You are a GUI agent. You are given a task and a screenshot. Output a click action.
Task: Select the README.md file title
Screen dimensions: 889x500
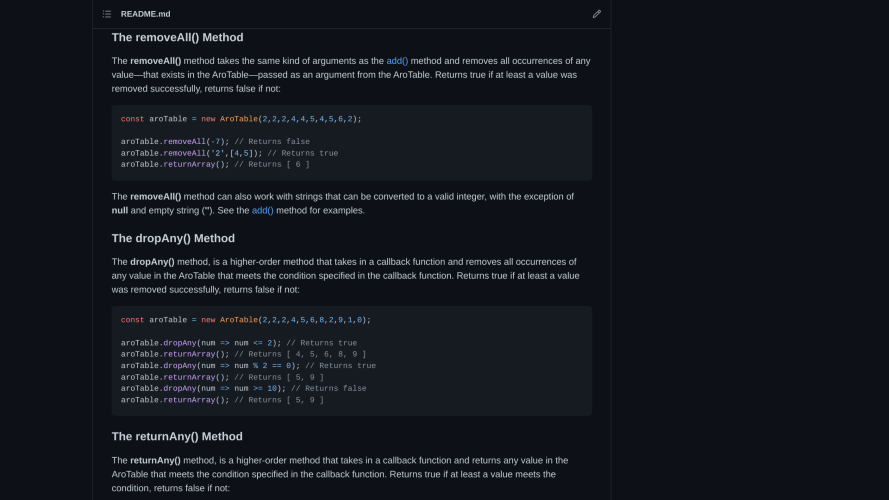[x=145, y=14]
